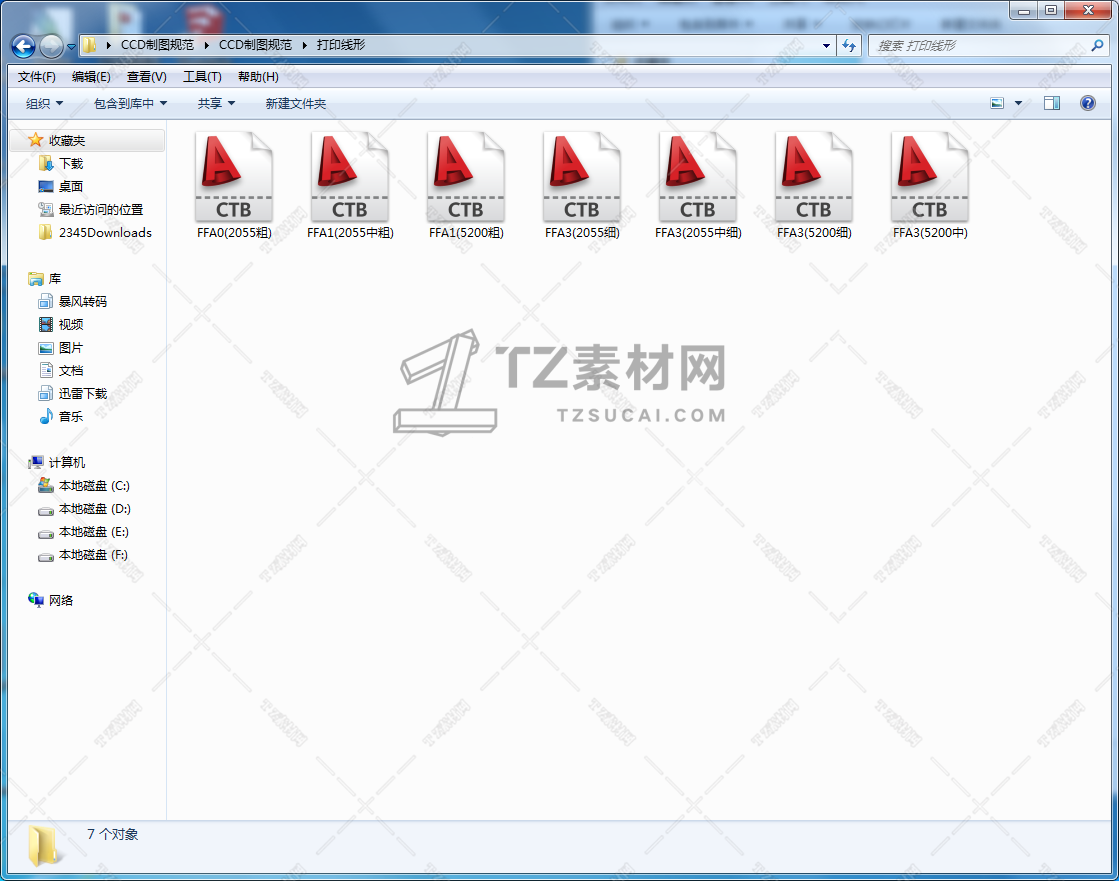Maximize the Explorer window

[1050, 10]
